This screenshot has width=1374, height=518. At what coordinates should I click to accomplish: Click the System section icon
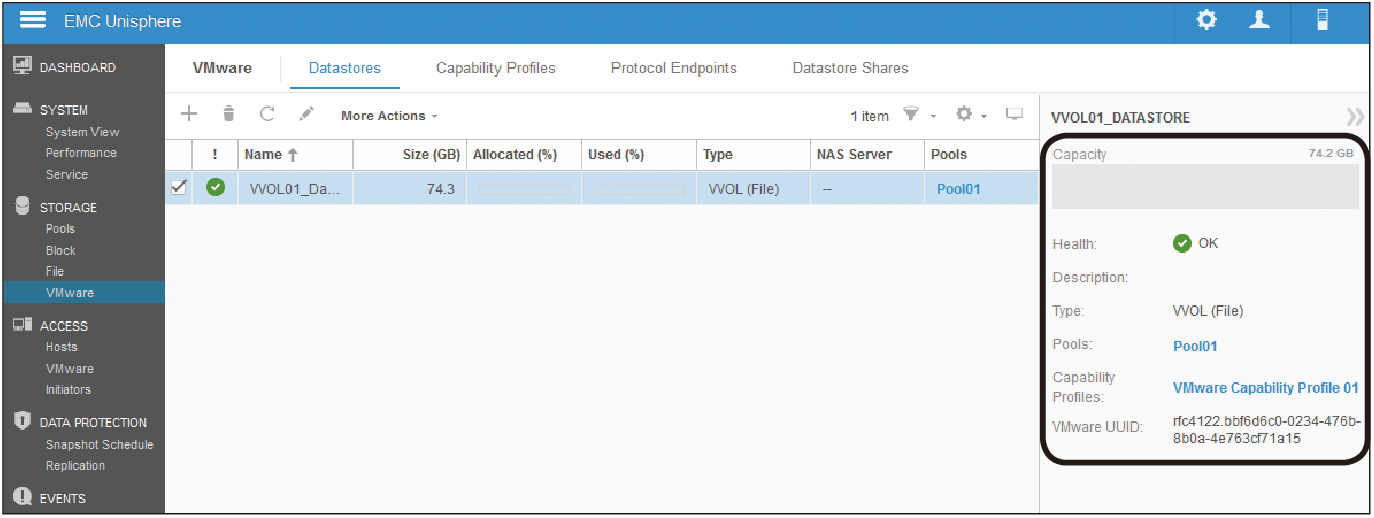pyautogui.click(x=21, y=109)
